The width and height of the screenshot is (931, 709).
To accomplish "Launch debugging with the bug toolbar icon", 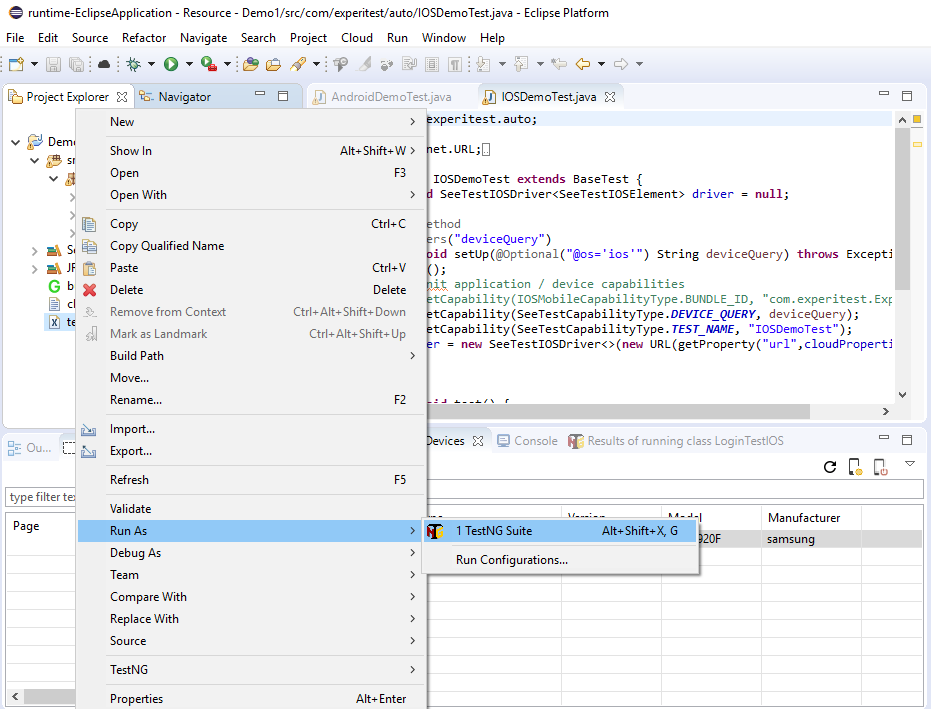I will tap(134, 63).
